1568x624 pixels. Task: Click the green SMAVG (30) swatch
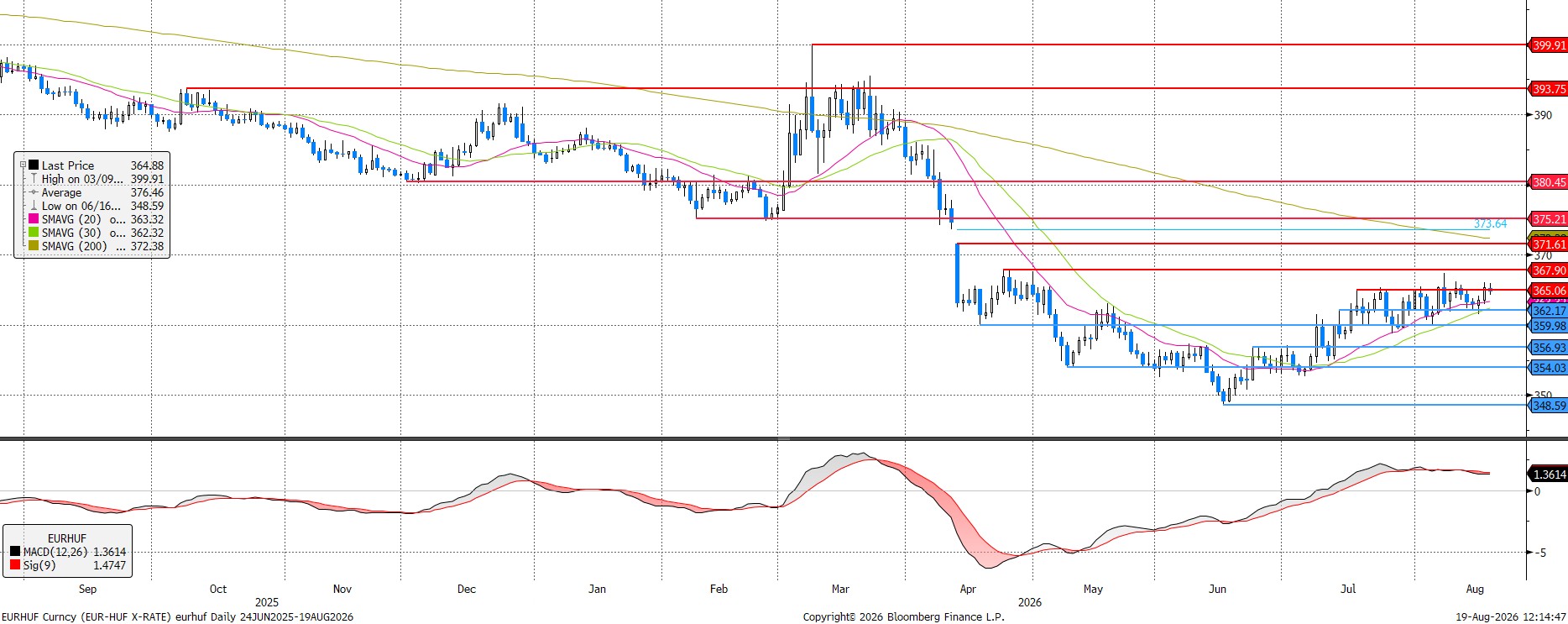pos(34,233)
